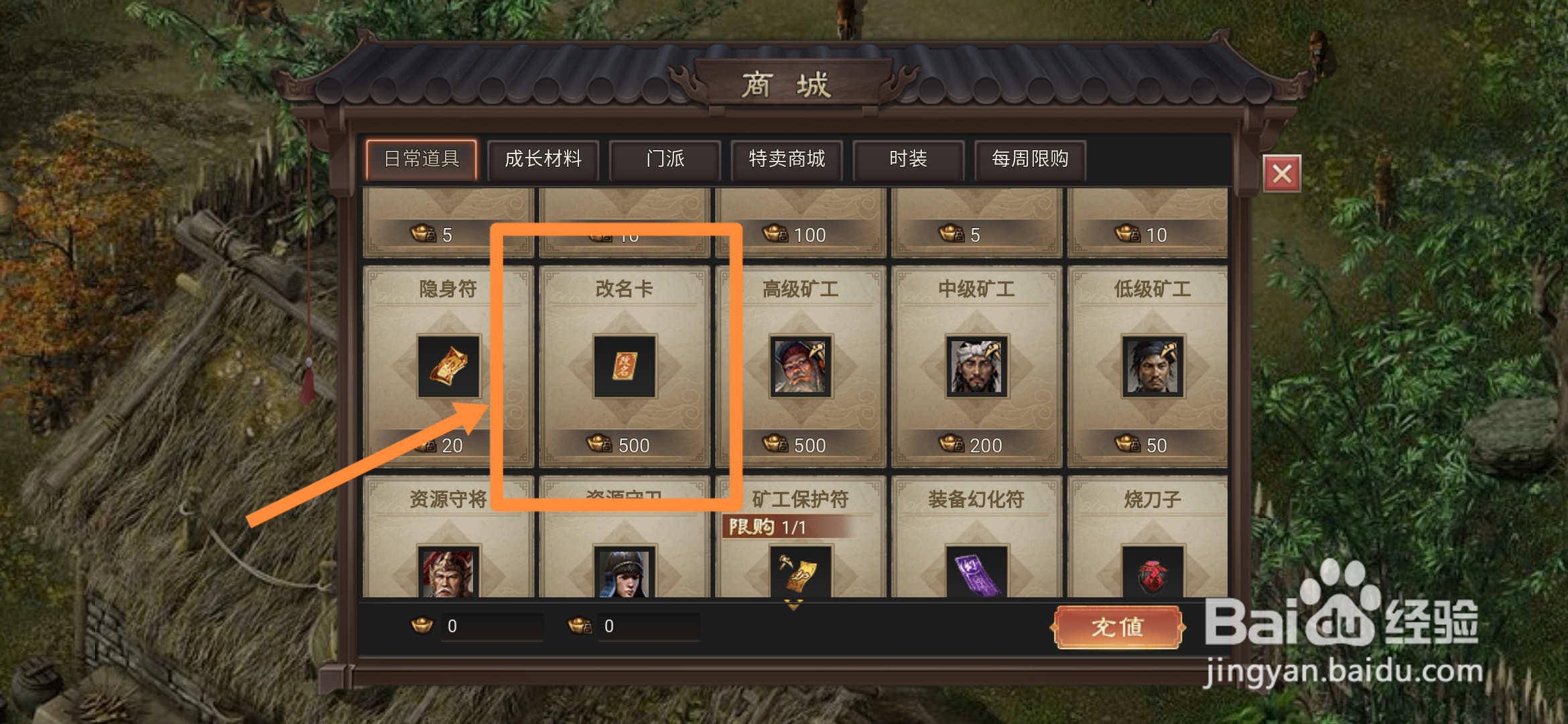Click the 充值 recharge button
Image resolution: width=1568 pixels, height=724 pixels.
(1117, 627)
